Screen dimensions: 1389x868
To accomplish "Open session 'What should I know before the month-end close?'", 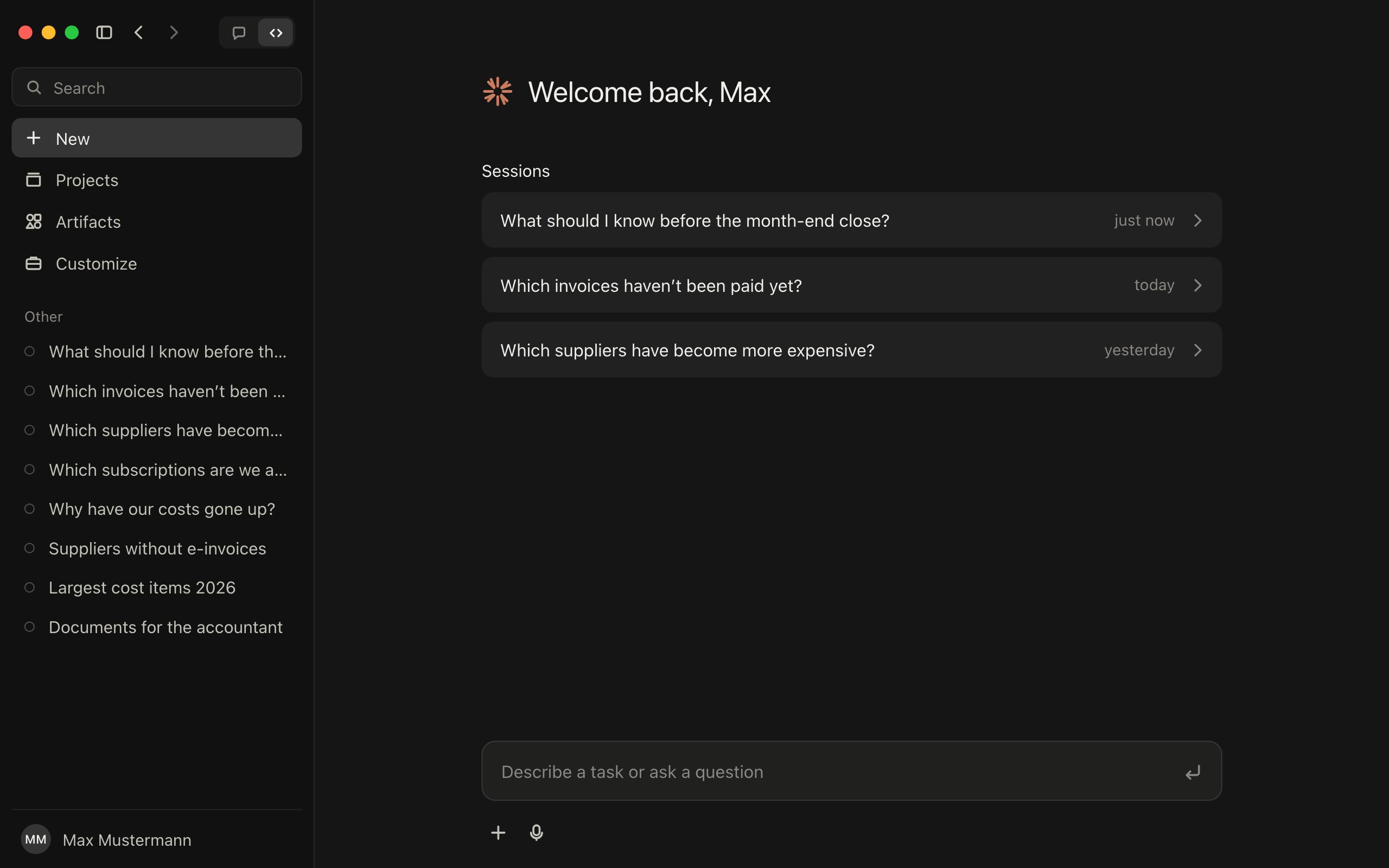I will pyautogui.click(x=851, y=220).
